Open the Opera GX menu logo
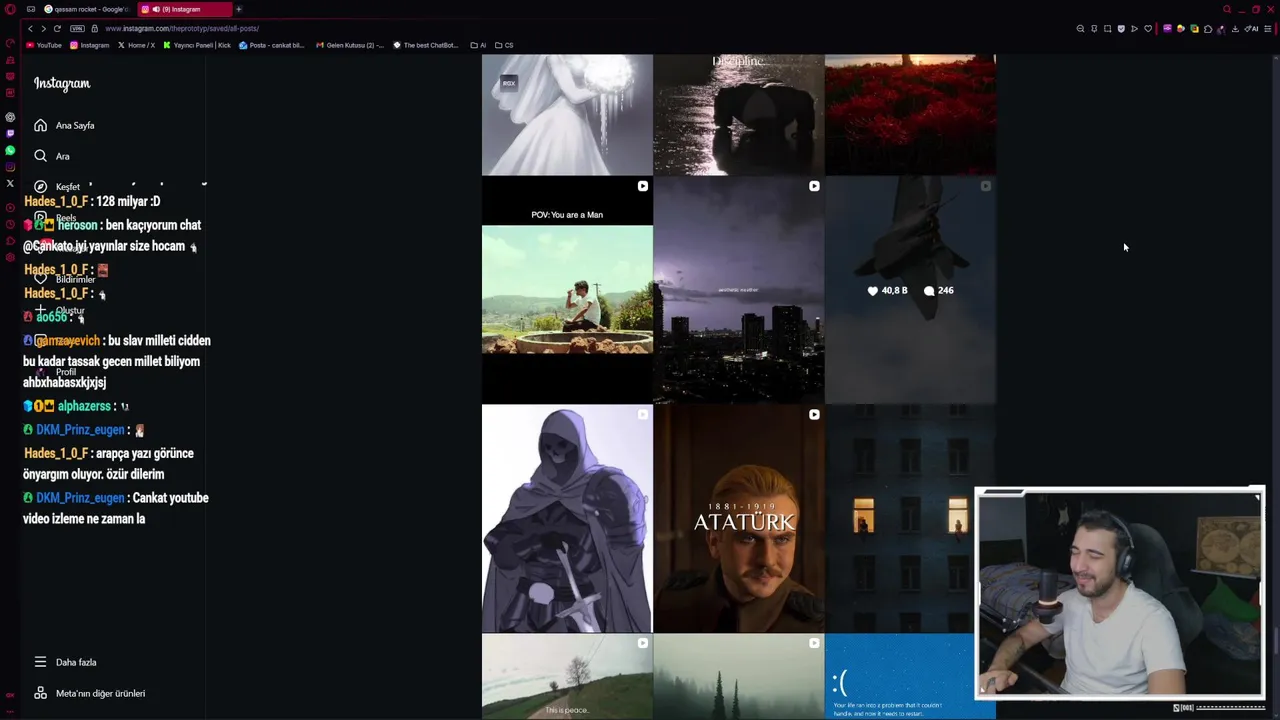 pyautogui.click(x=10, y=9)
